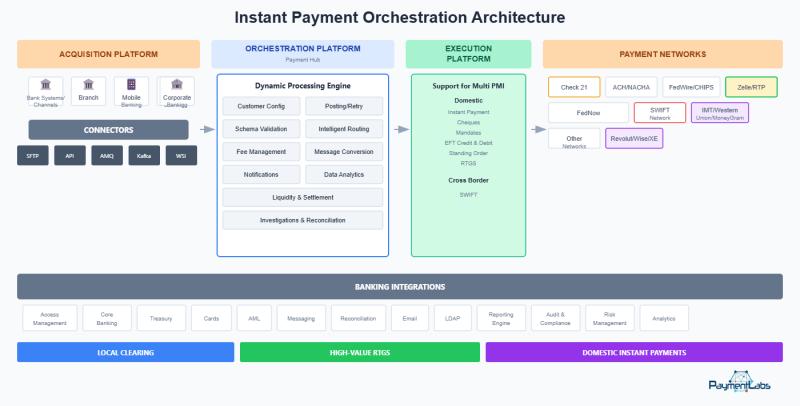
Task: Select the Audit & Compliance integration
Action: coord(555,318)
